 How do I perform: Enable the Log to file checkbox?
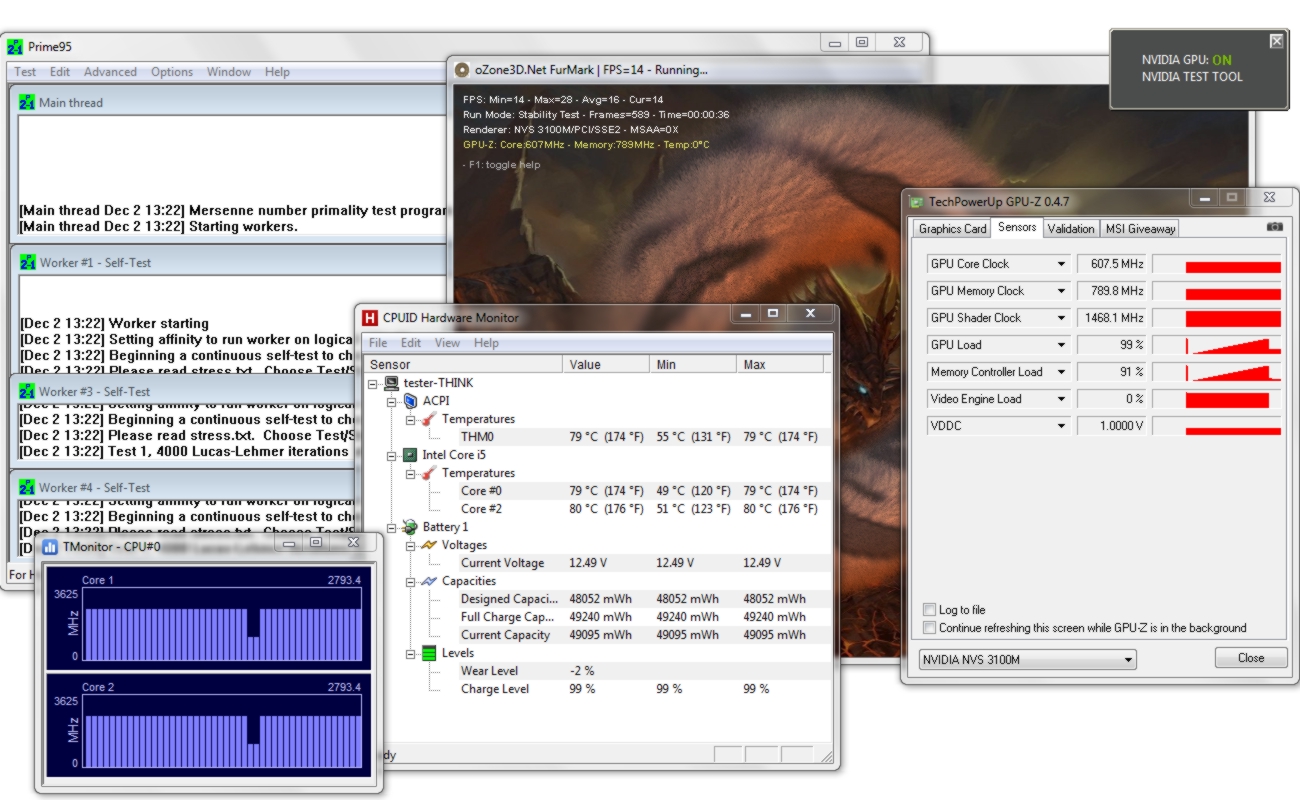(x=930, y=610)
